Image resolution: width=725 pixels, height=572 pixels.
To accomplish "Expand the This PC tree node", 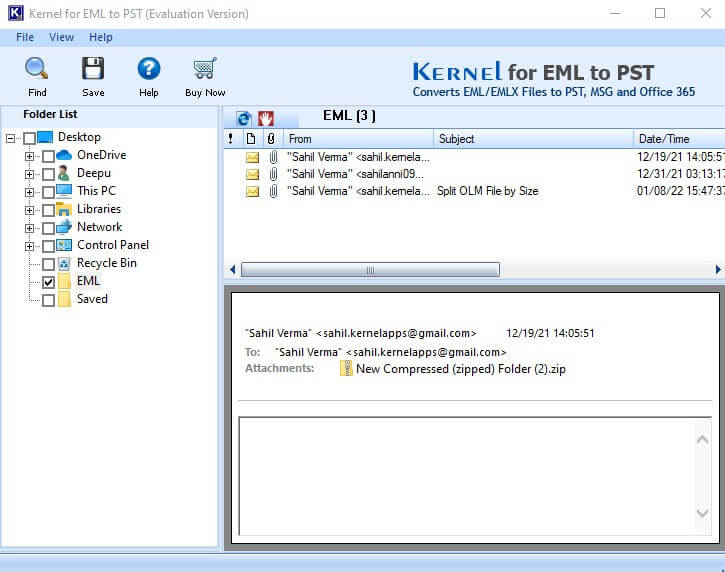I will tap(29, 192).
